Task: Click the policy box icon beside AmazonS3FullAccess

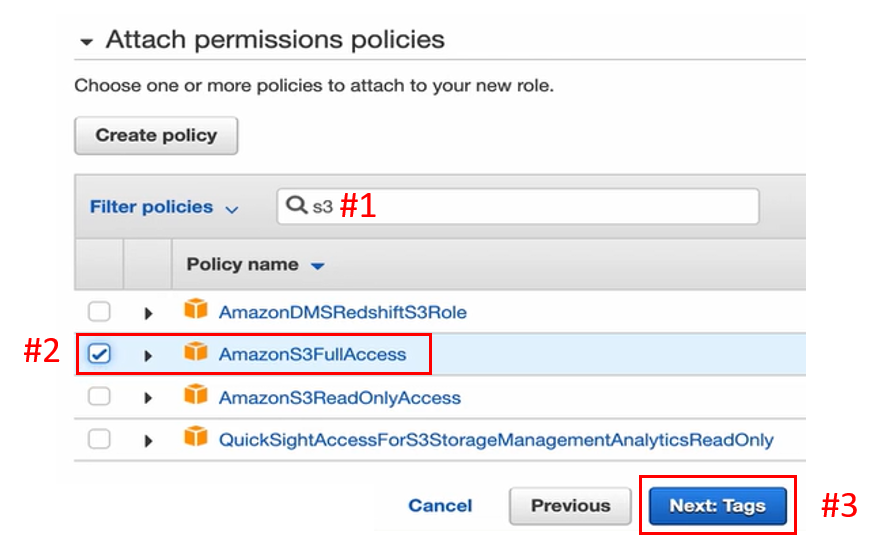Action: coord(196,353)
